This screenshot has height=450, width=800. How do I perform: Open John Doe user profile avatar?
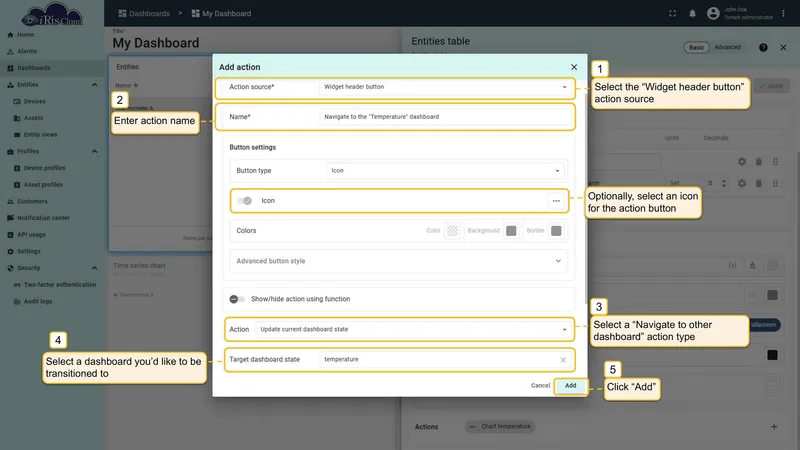pyautogui.click(x=713, y=13)
